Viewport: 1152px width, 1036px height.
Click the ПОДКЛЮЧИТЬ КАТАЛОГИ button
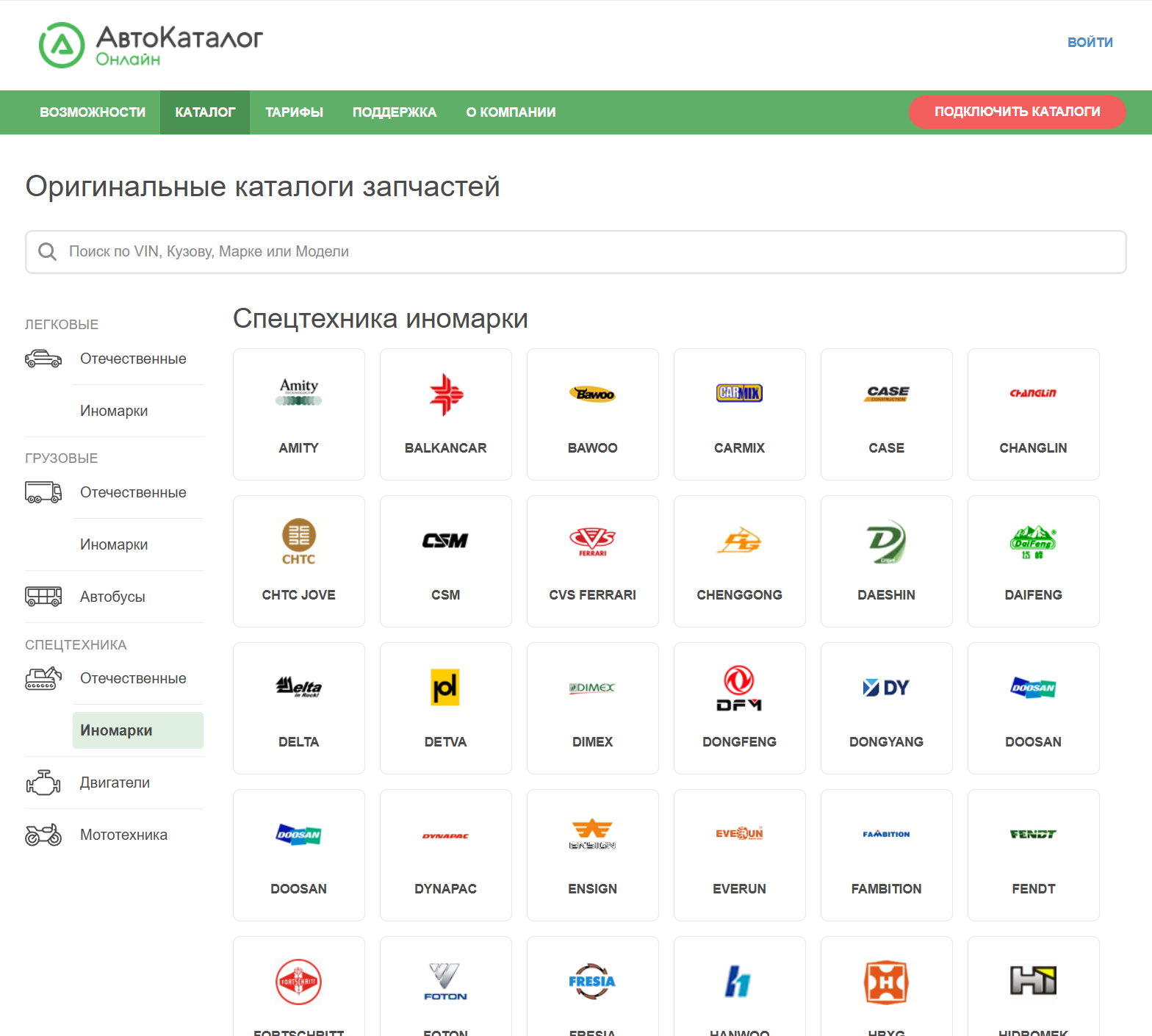[1018, 112]
